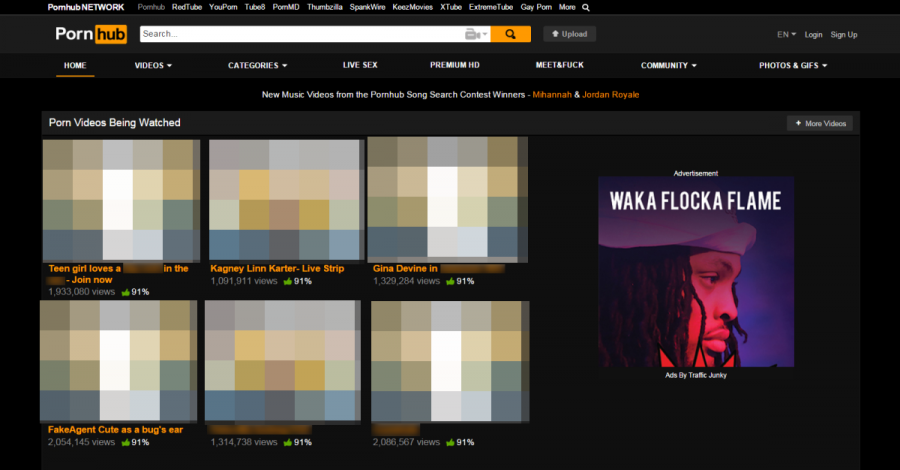The height and width of the screenshot is (470, 900).
Task: Click More in the network bar
Action: coord(567,7)
